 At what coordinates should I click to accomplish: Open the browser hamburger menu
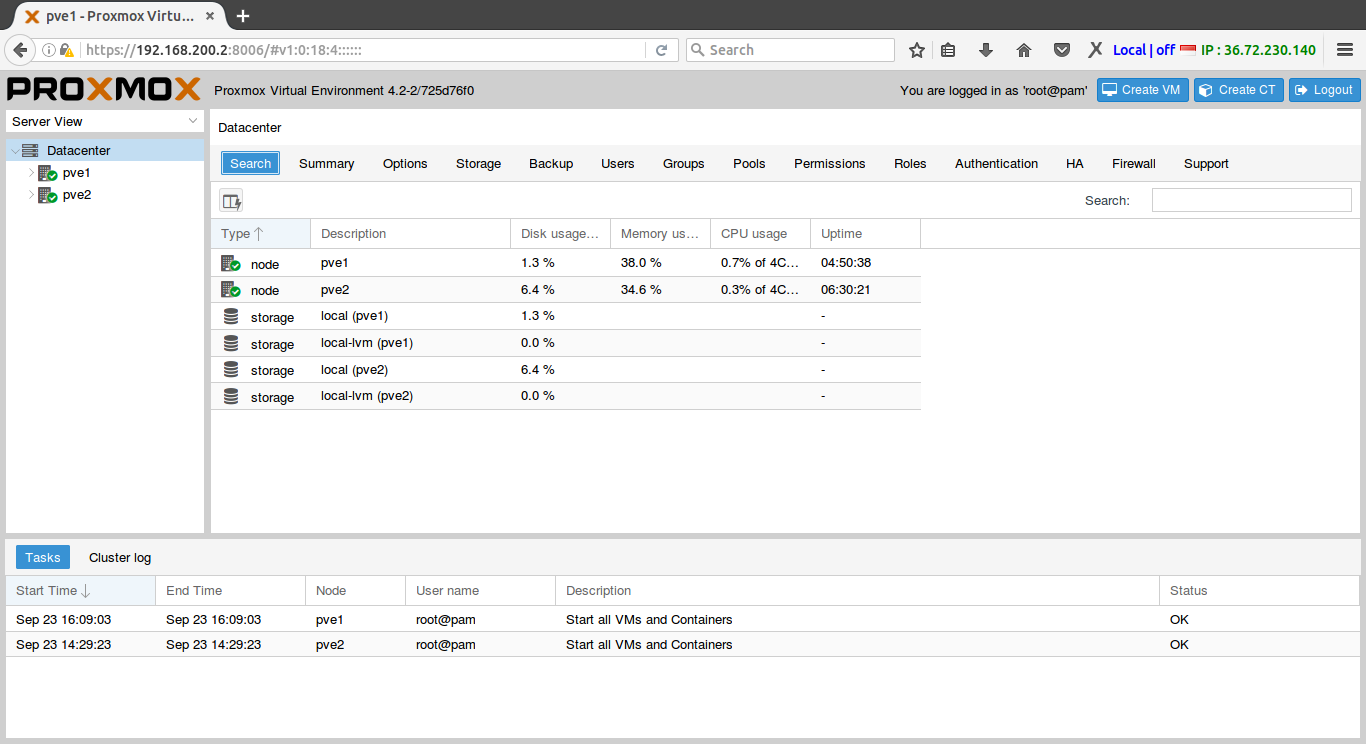[x=1345, y=50]
